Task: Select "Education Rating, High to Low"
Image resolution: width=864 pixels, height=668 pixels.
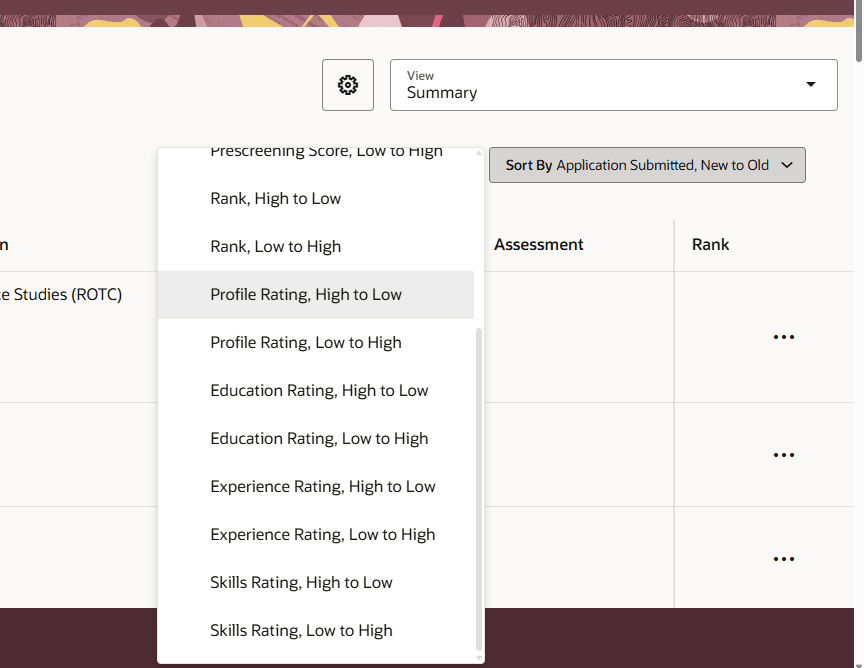Action: [x=319, y=390]
